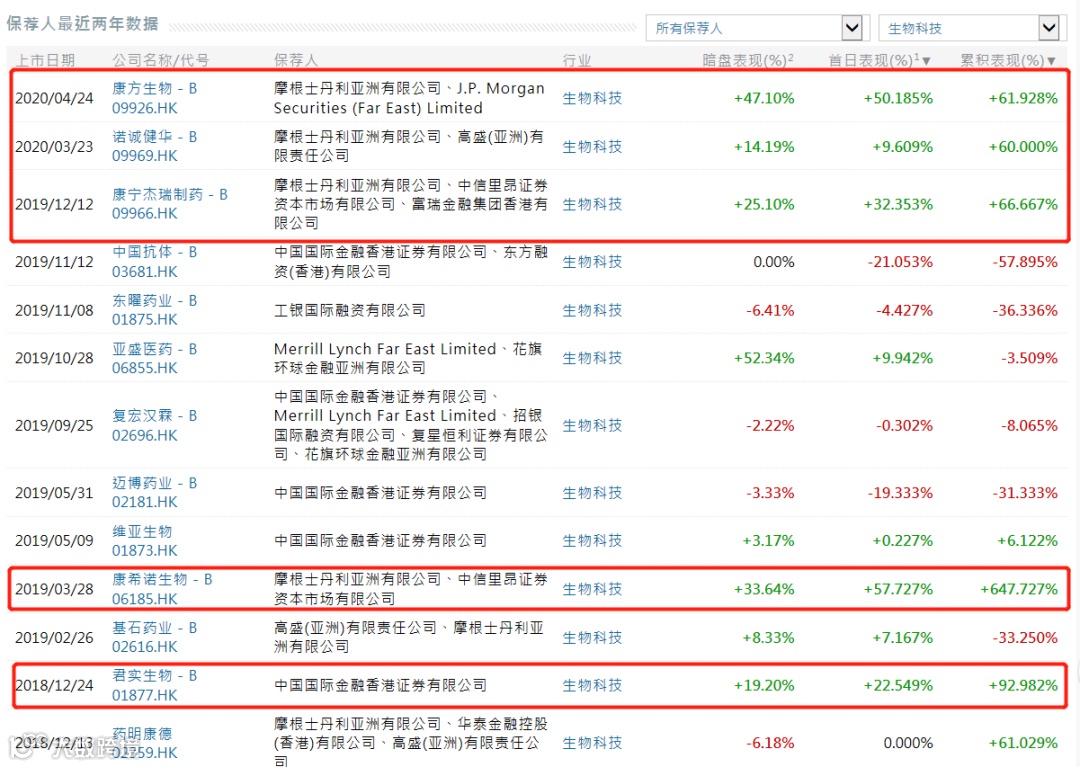Open 复宏汉霖 - B stock link

click(154, 415)
